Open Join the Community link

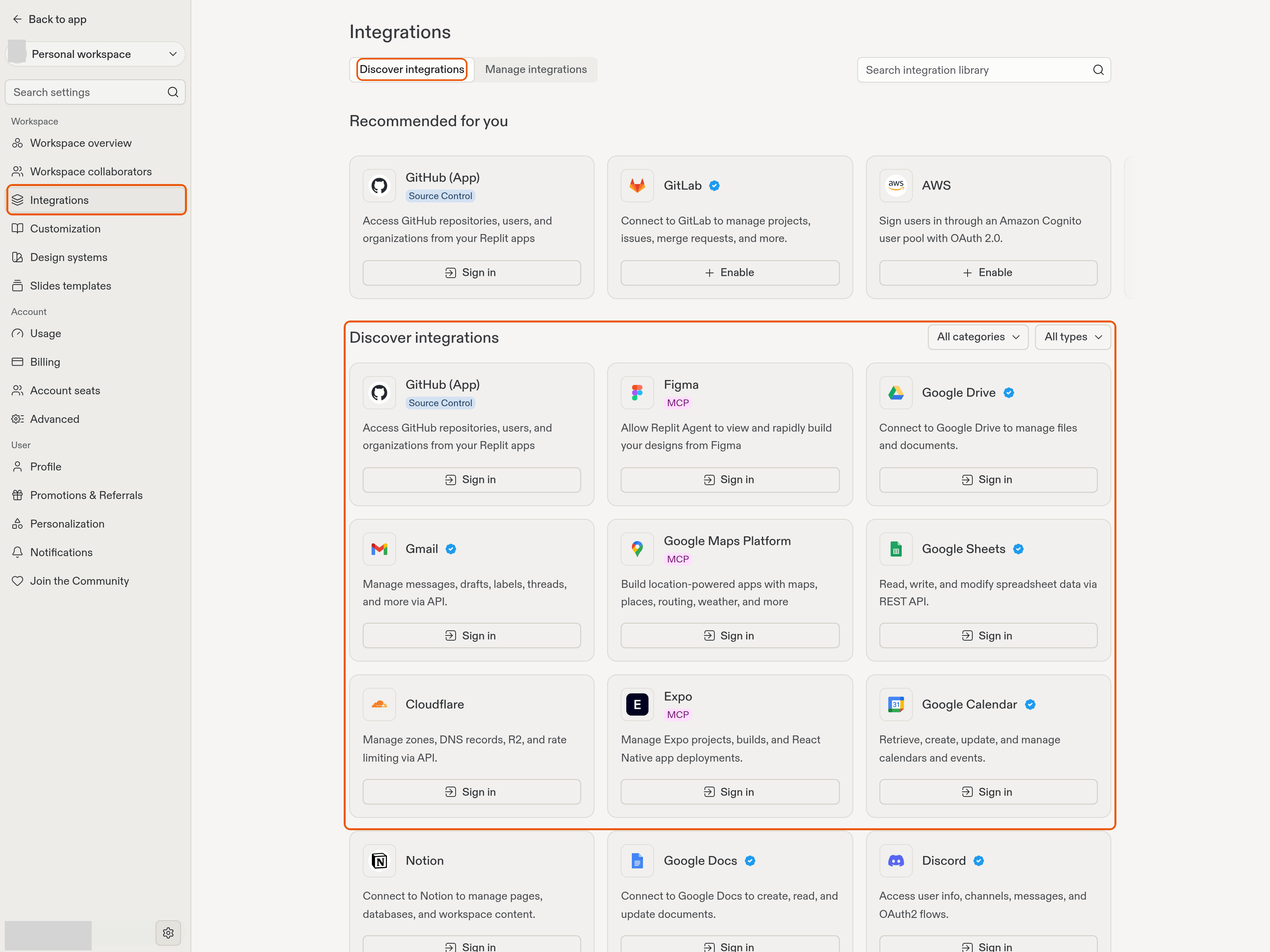95,581
